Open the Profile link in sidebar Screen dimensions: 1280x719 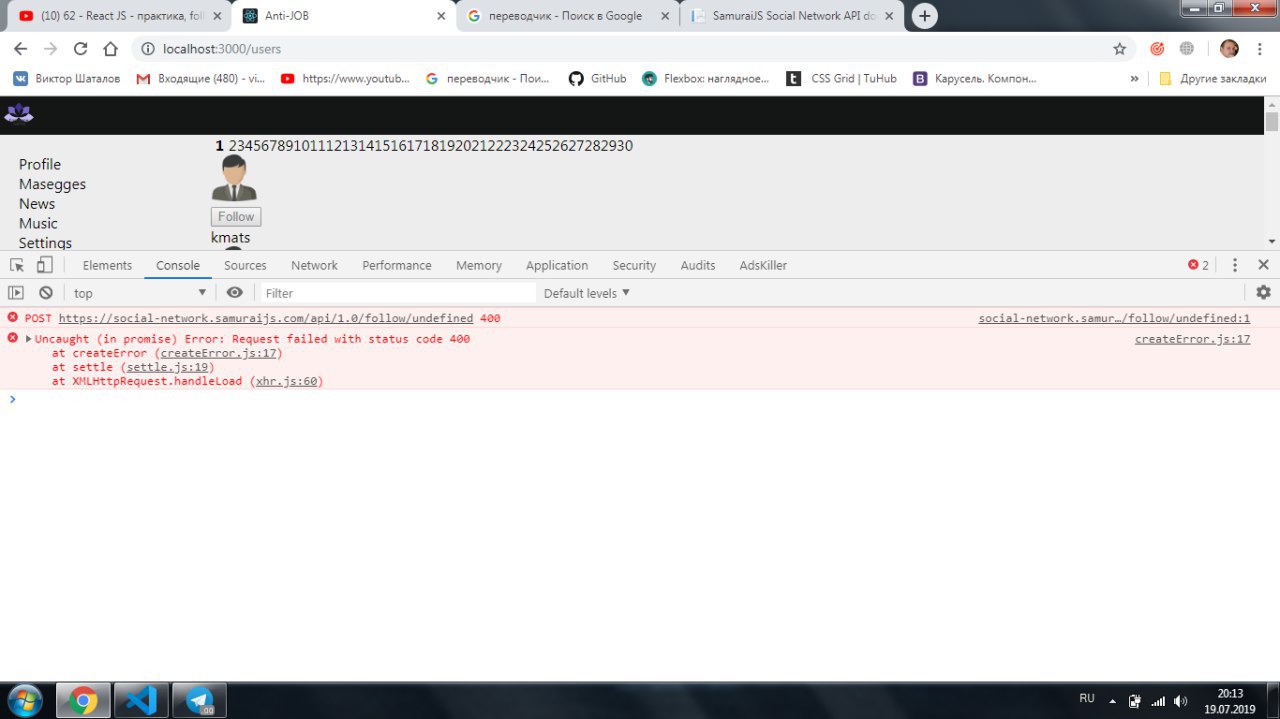40,164
